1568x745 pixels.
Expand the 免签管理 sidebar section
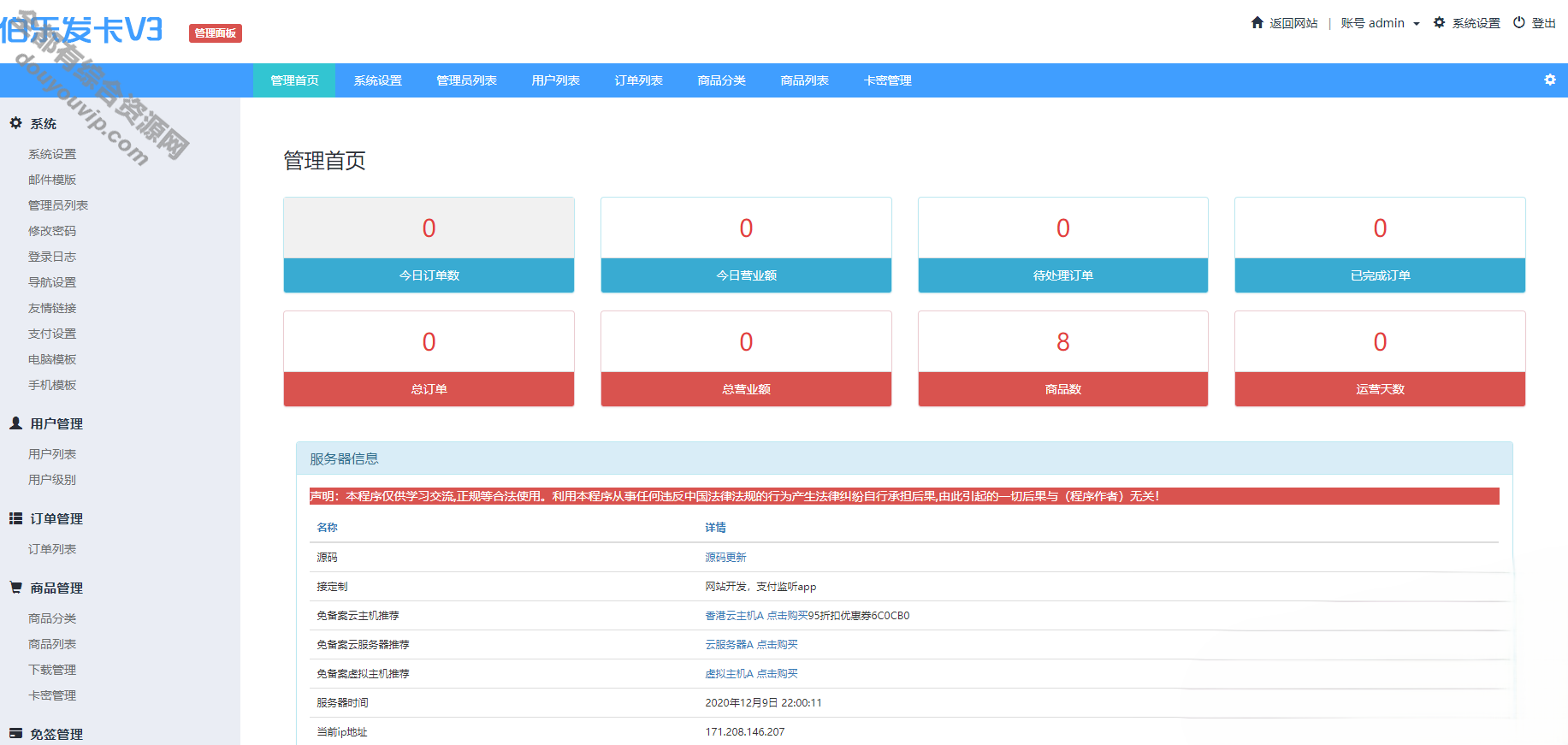pyautogui.click(x=56, y=734)
